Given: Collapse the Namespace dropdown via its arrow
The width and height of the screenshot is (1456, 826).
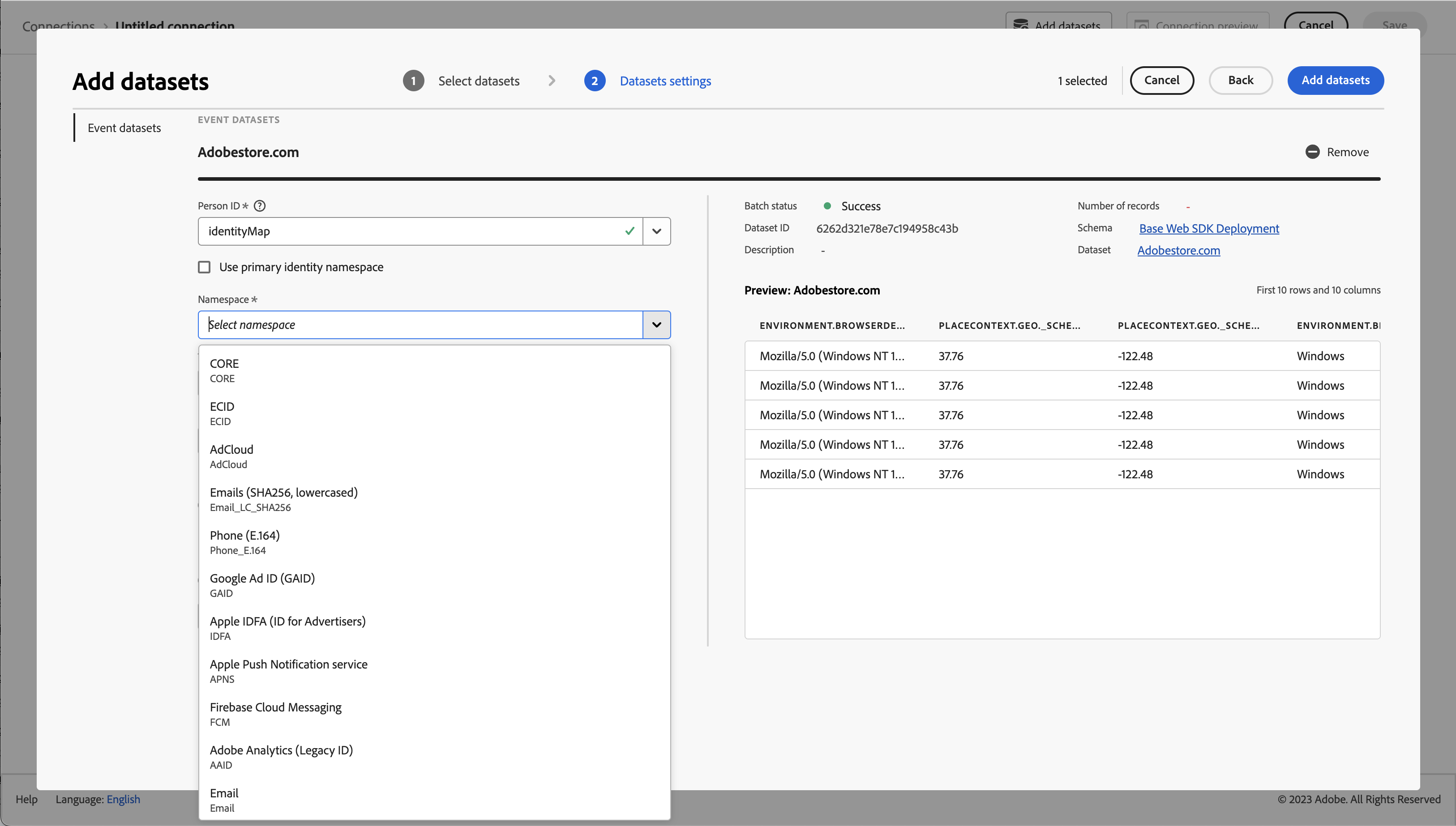Looking at the screenshot, I should click(657, 324).
